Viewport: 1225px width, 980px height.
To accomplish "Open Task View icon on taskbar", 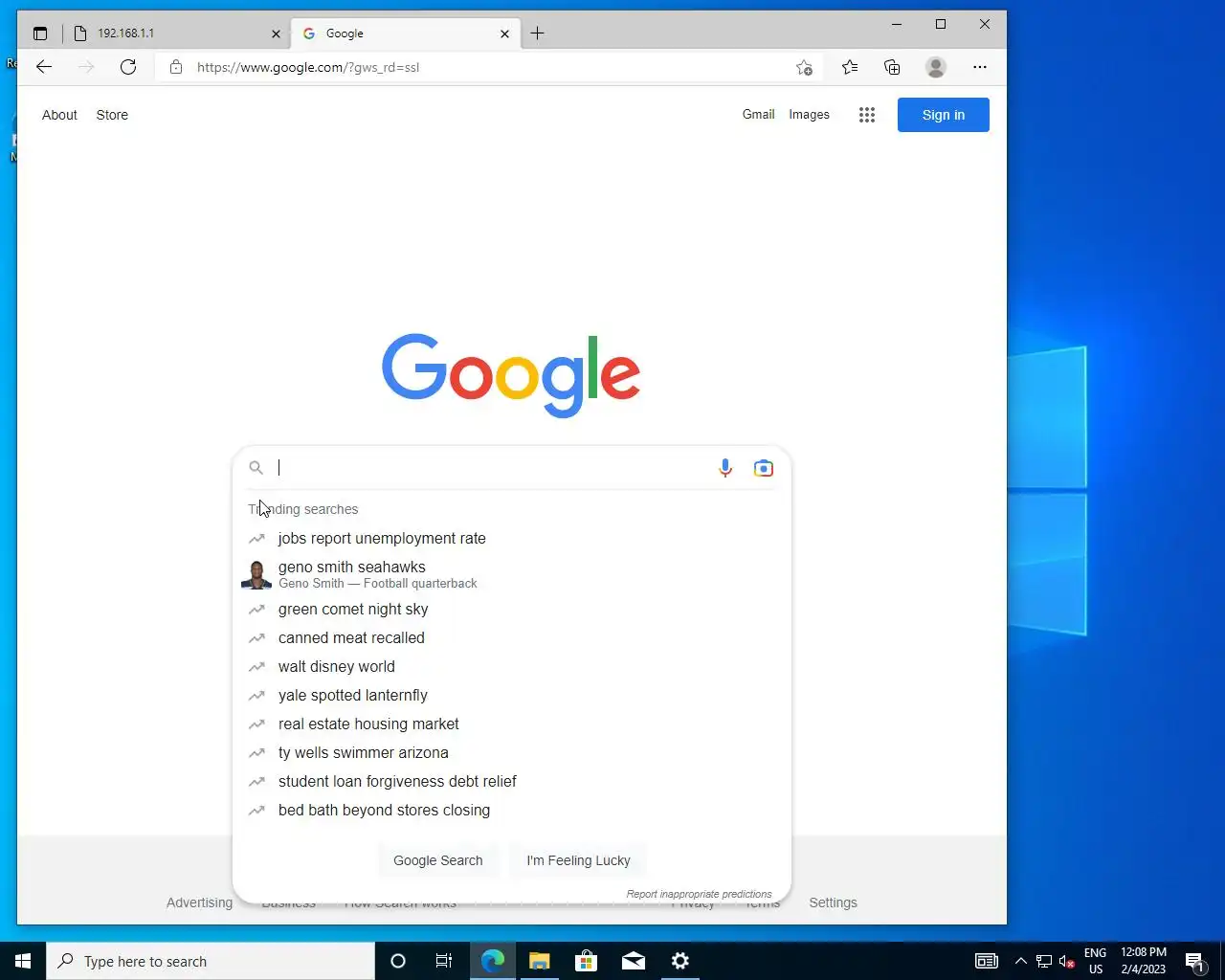I will tap(444, 961).
